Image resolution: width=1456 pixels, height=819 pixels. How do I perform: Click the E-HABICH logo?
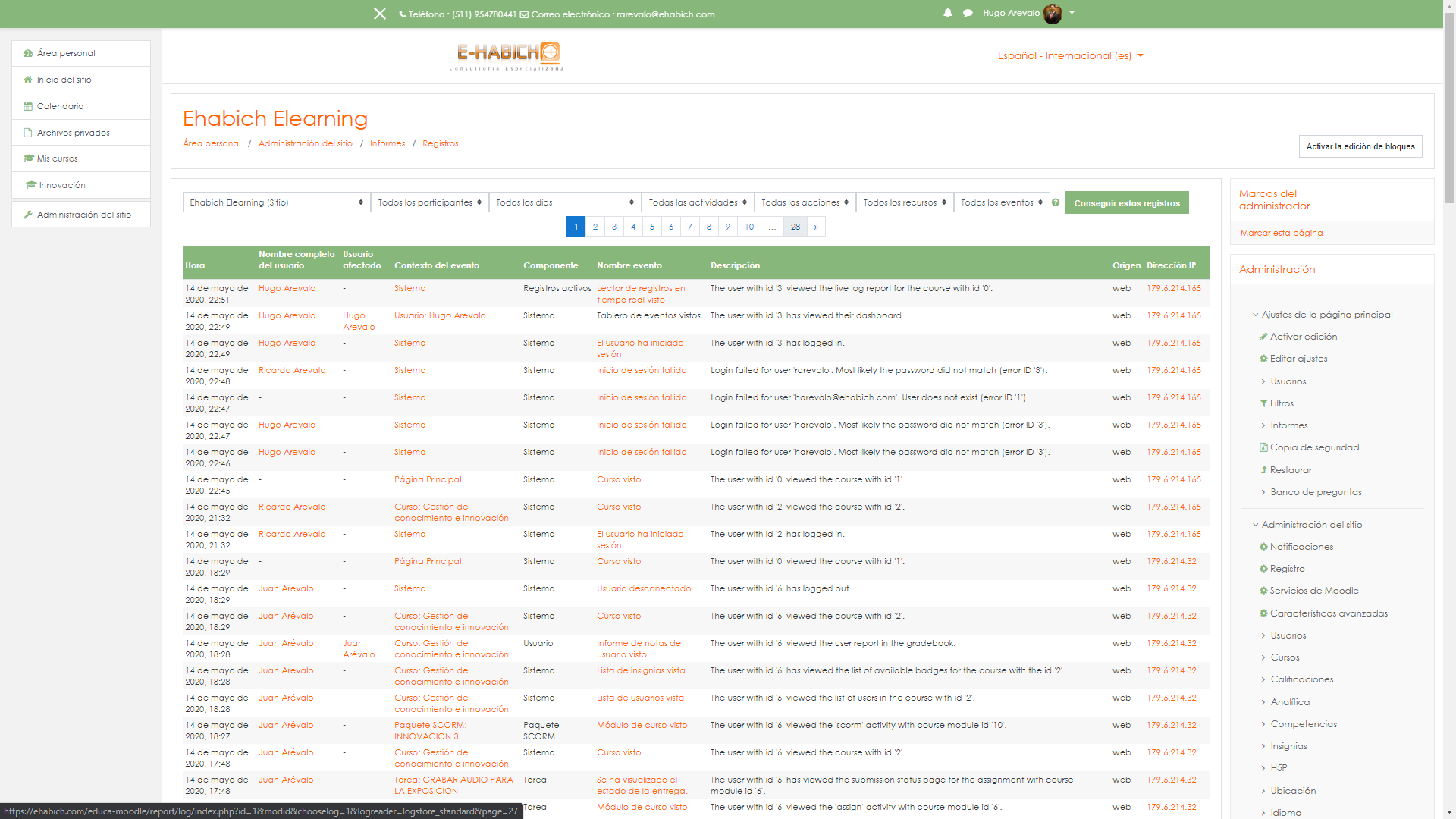[507, 56]
